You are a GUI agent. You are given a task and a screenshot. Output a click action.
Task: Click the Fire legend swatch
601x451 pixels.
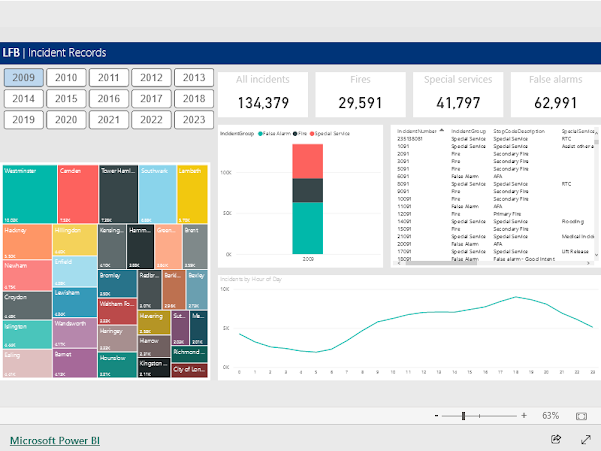(295, 134)
